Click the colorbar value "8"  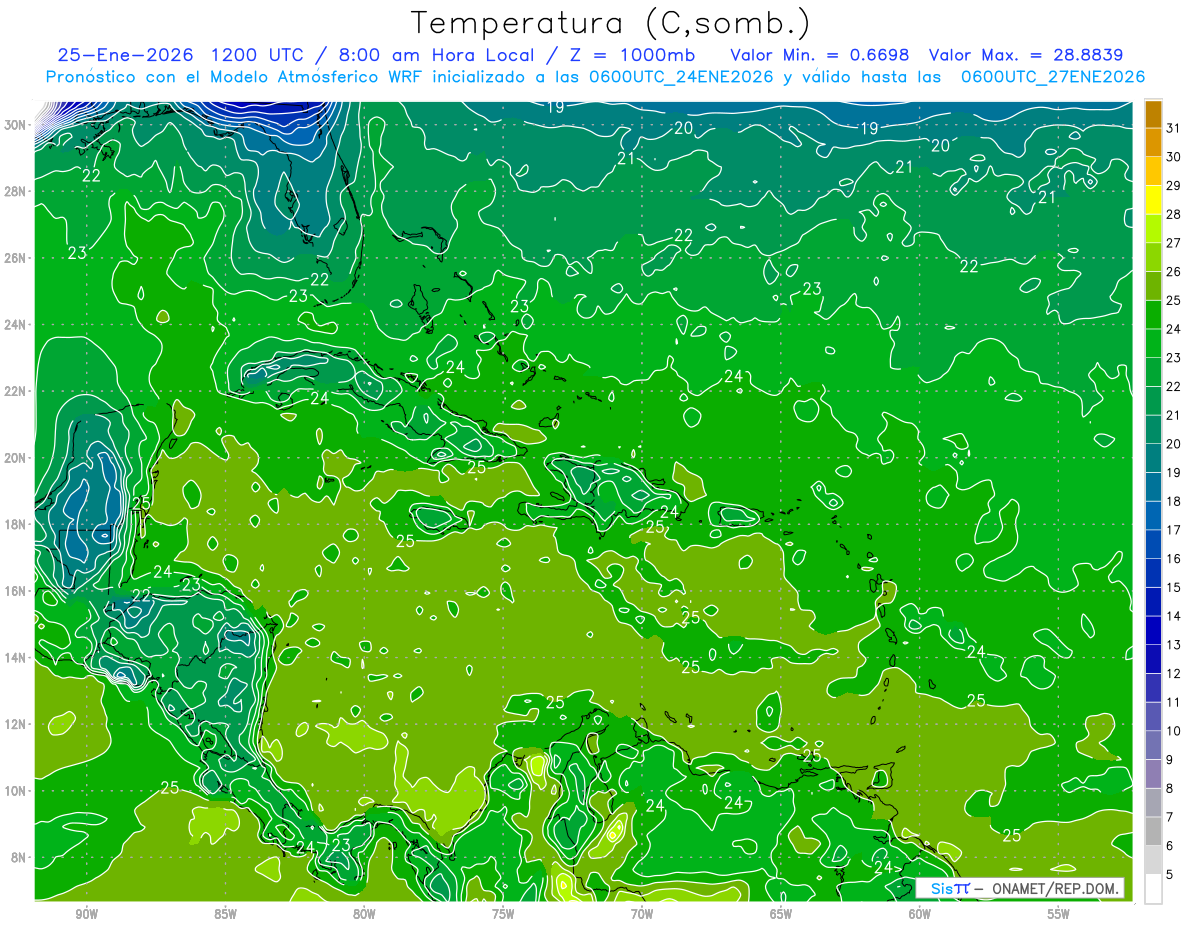coord(1170,789)
